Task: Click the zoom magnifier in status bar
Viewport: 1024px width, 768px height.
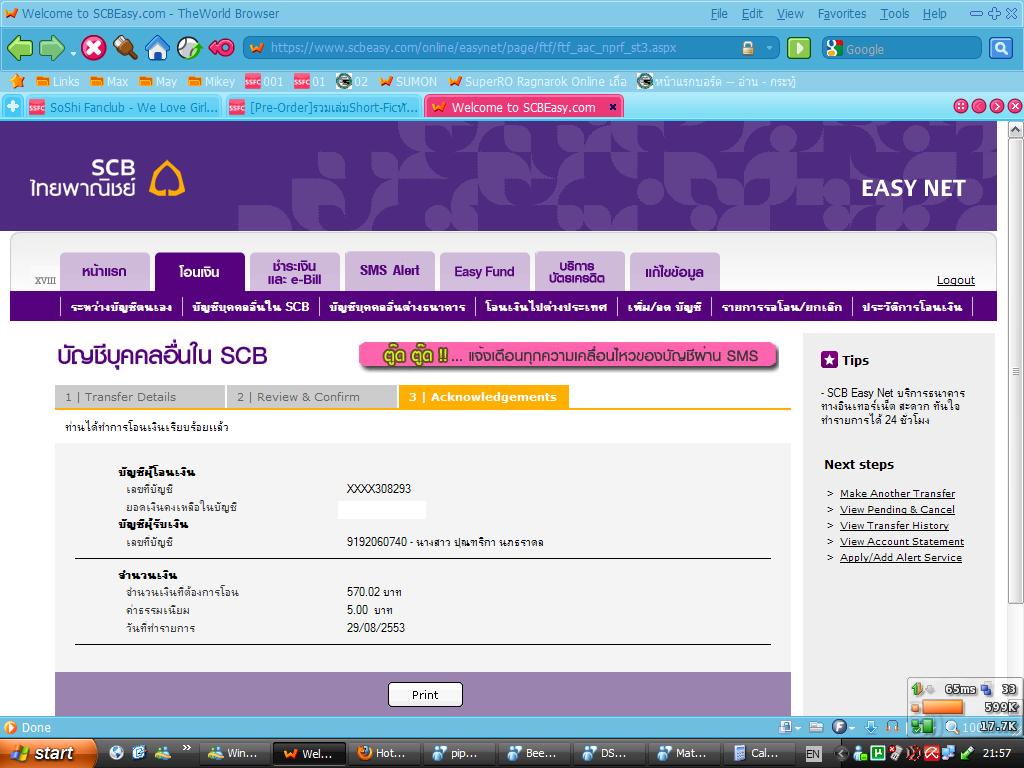Action: (x=952, y=727)
